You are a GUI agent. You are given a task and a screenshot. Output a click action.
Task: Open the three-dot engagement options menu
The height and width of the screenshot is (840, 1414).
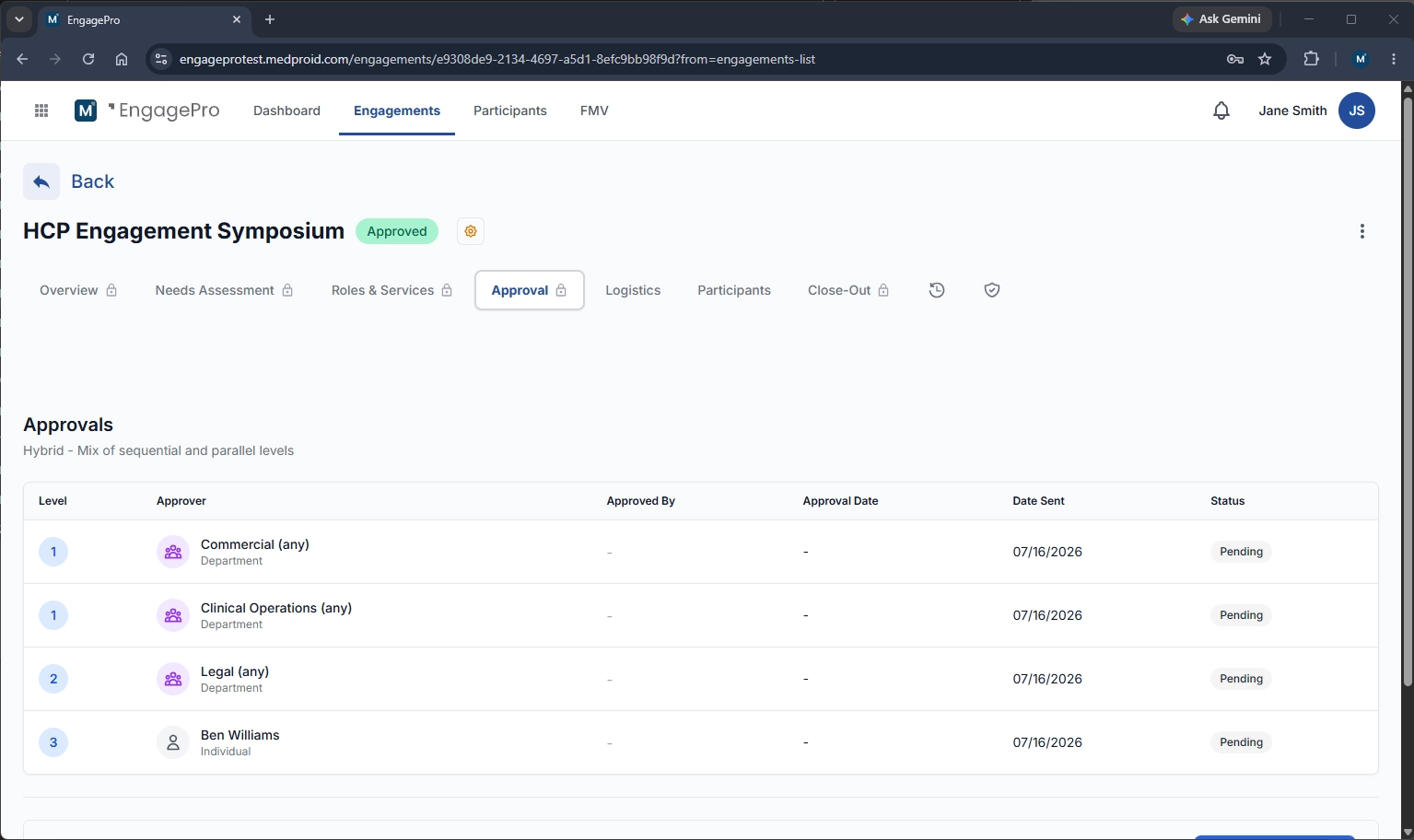click(x=1362, y=231)
